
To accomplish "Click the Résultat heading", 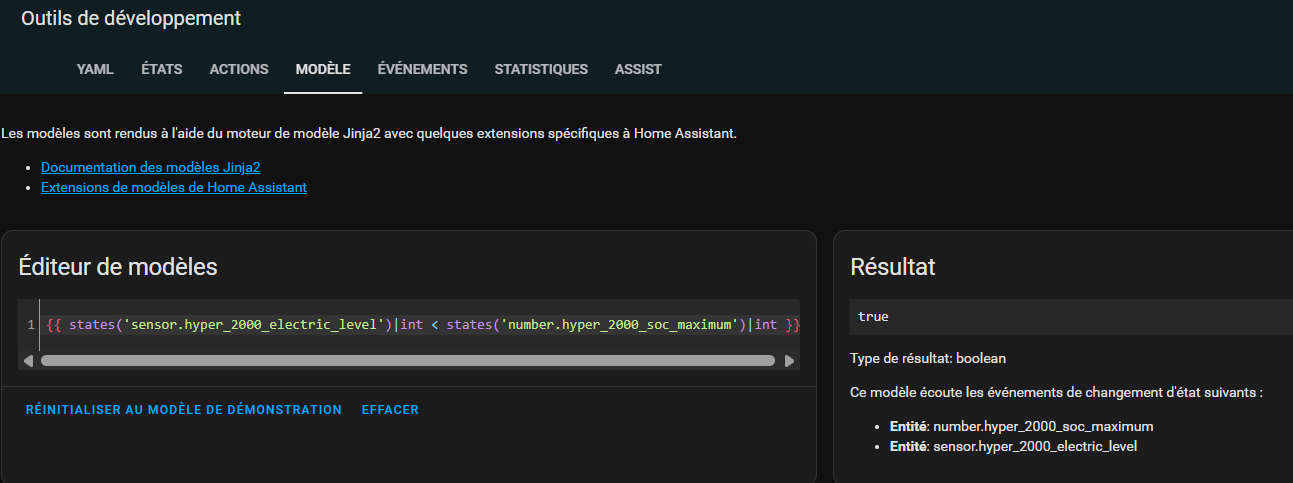I will 893,267.
